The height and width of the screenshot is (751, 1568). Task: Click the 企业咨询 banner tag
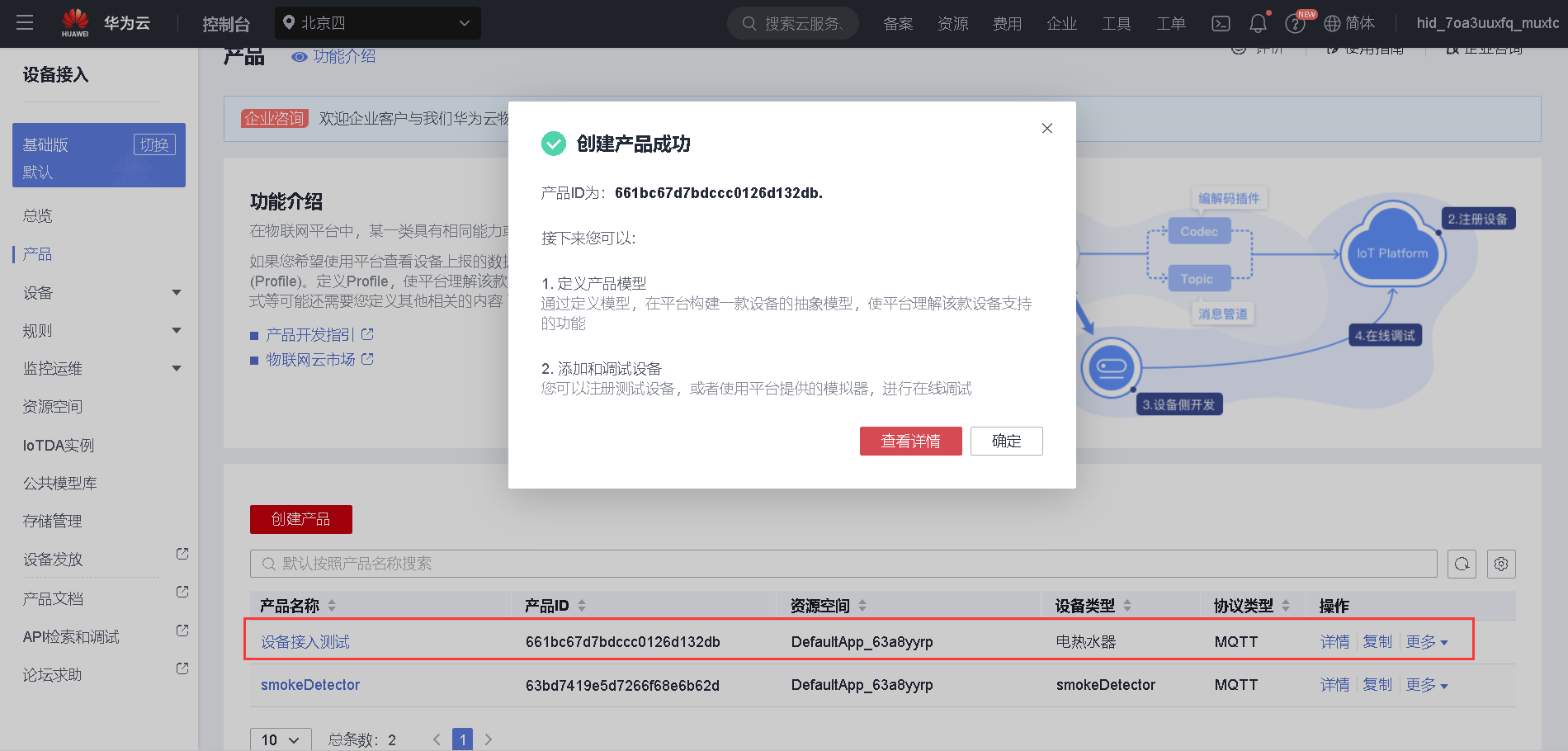pyautogui.click(x=274, y=119)
